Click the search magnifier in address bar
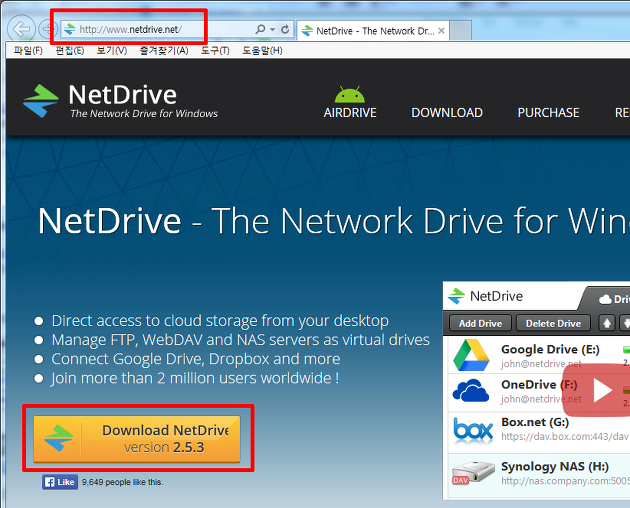This screenshot has width=630, height=508. point(260,29)
